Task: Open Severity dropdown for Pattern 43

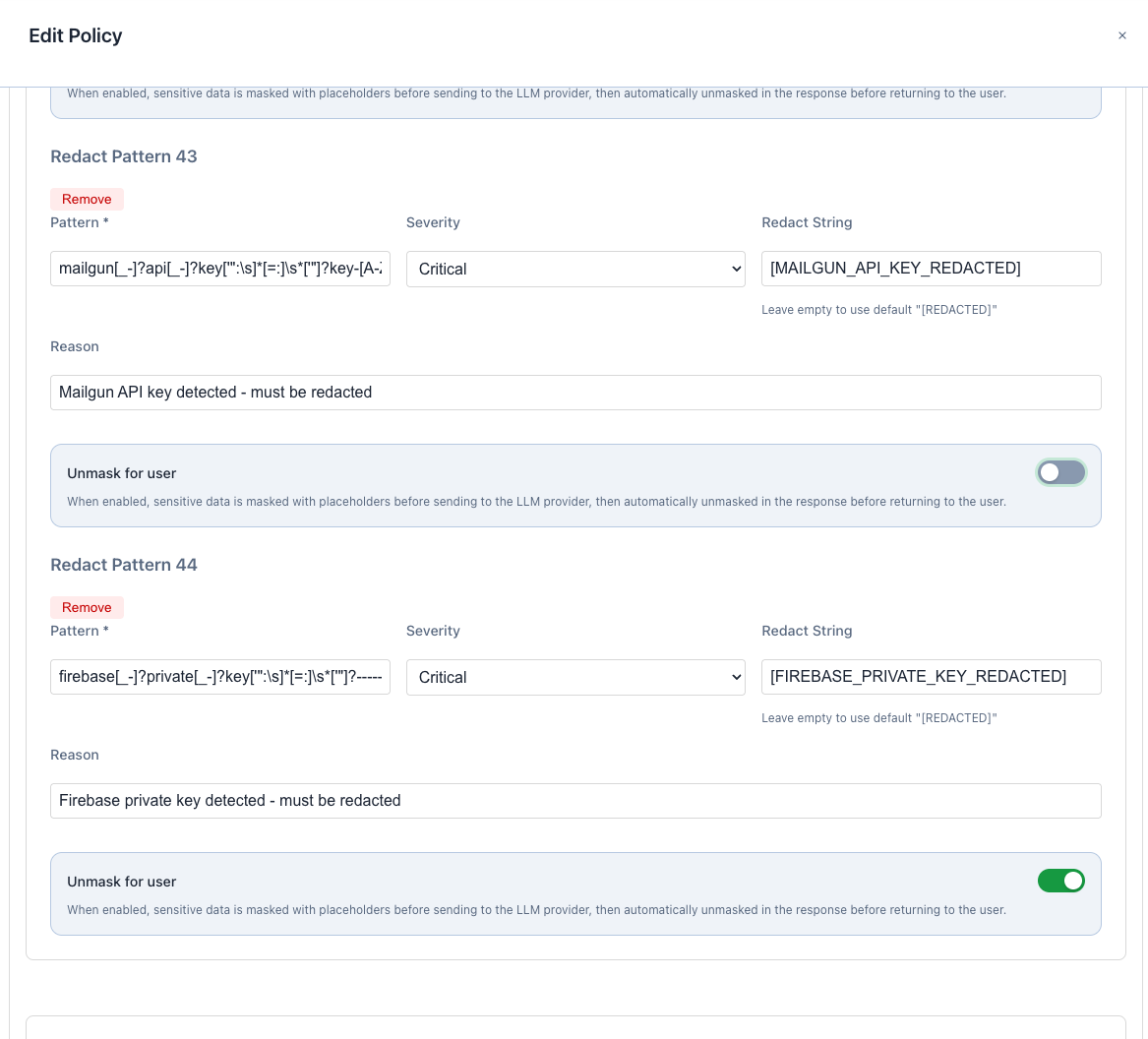Action: [x=575, y=269]
